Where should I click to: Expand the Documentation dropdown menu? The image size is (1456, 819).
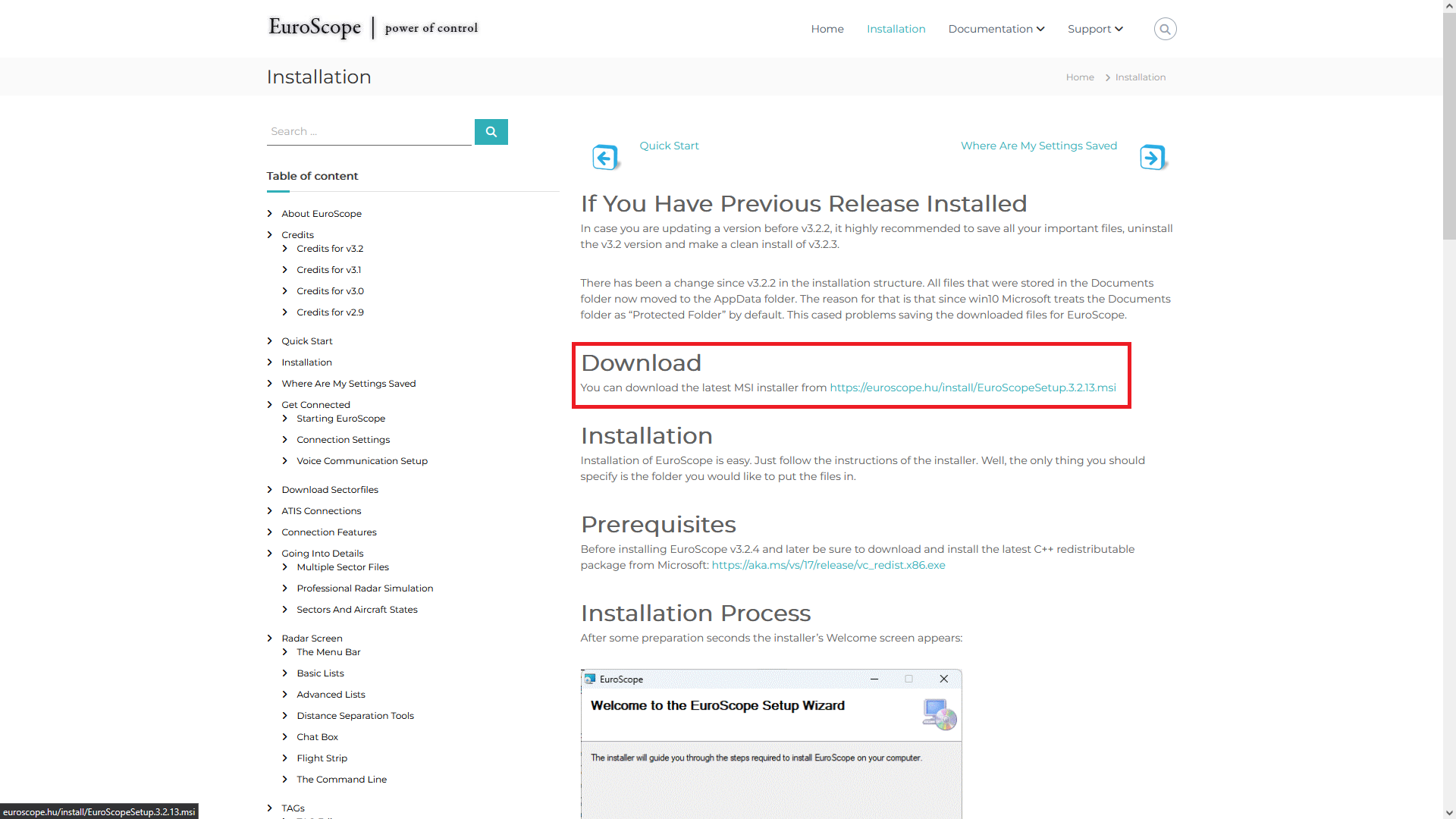click(x=996, y=29)
